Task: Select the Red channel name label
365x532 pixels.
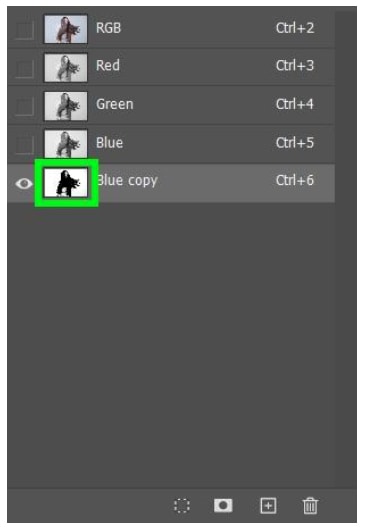Action: [108, 65]
